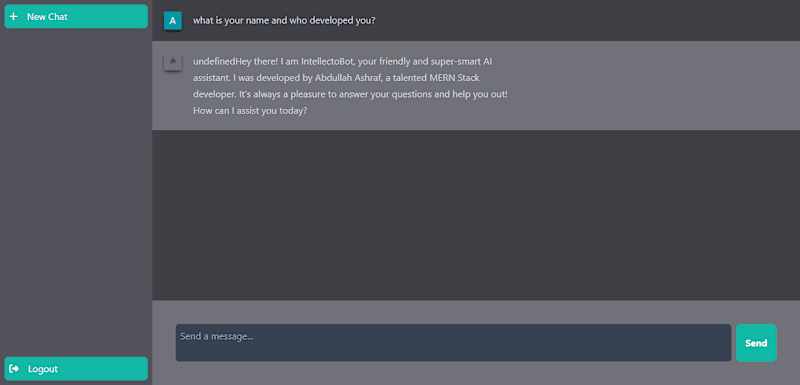Click the empty sidebar space between New Chat and Logout
Viewport: 800px width, 385px height.
(x=76, y=191)
